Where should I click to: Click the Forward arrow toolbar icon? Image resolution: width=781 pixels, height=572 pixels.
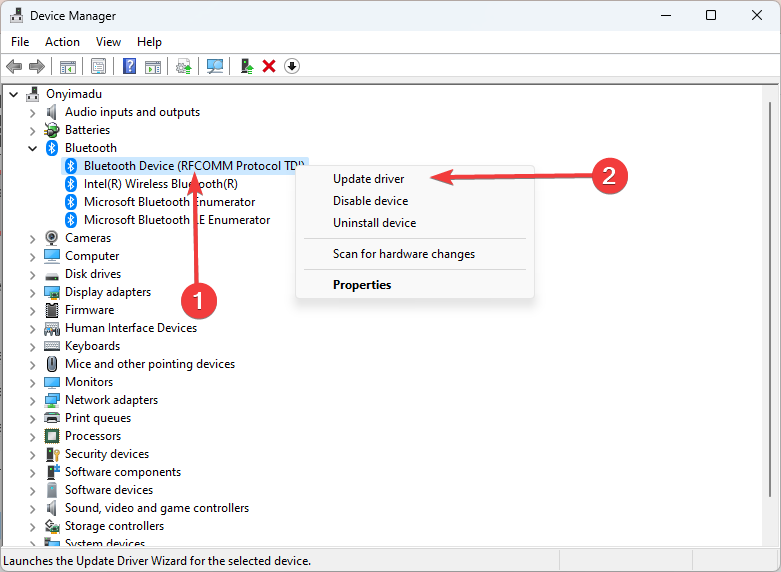point(37,66)
